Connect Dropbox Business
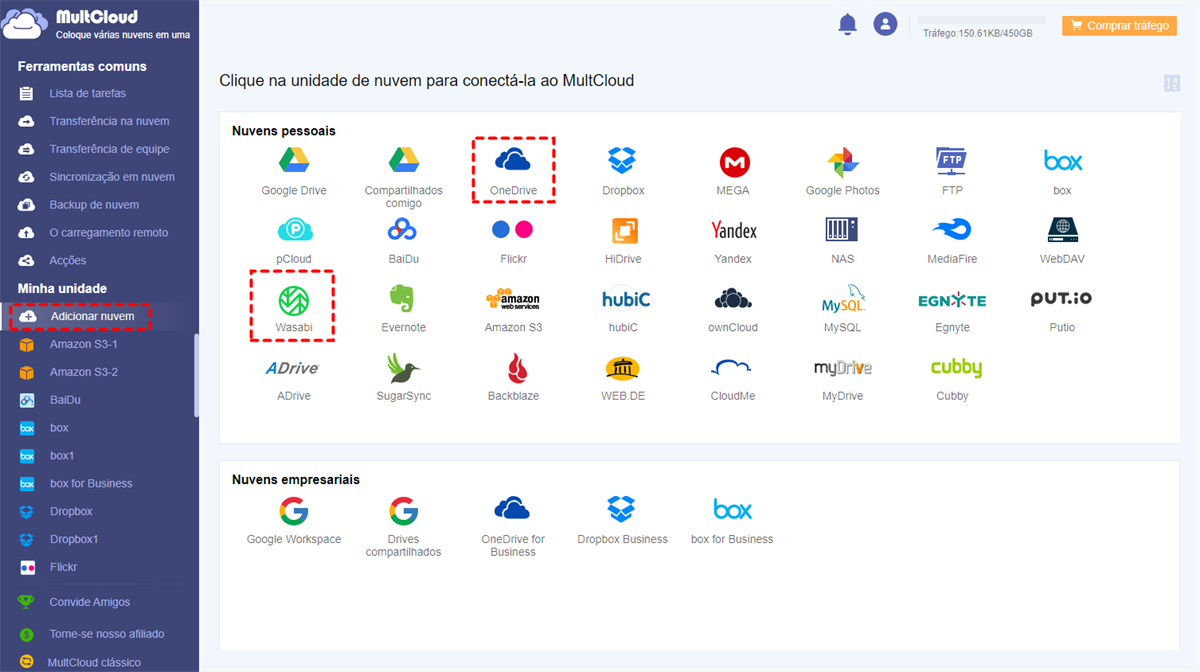This screenshot has width=1200, height=672. pyautogui.click(x=622, y=510)
